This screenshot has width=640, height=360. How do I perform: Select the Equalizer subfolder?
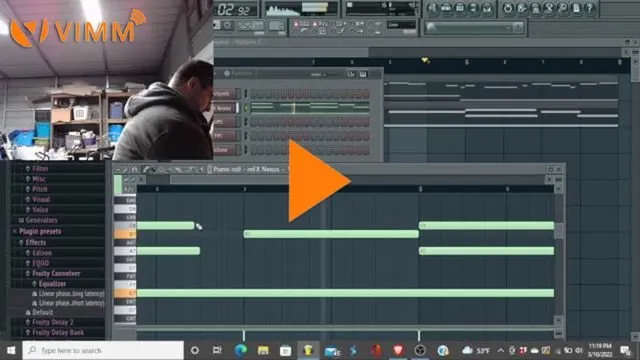(x=49, y=284)
